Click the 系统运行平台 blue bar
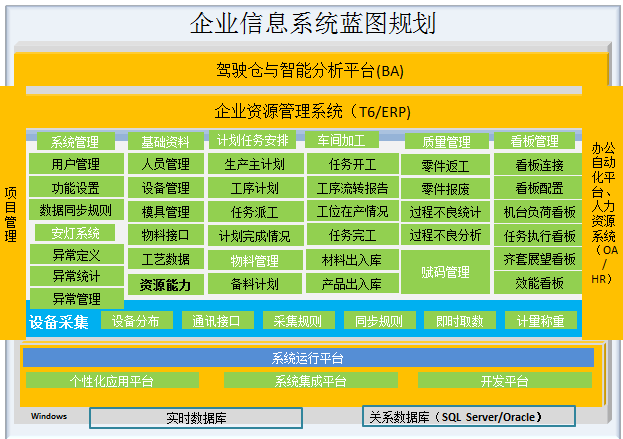623x439 pixels. [308, 358]
